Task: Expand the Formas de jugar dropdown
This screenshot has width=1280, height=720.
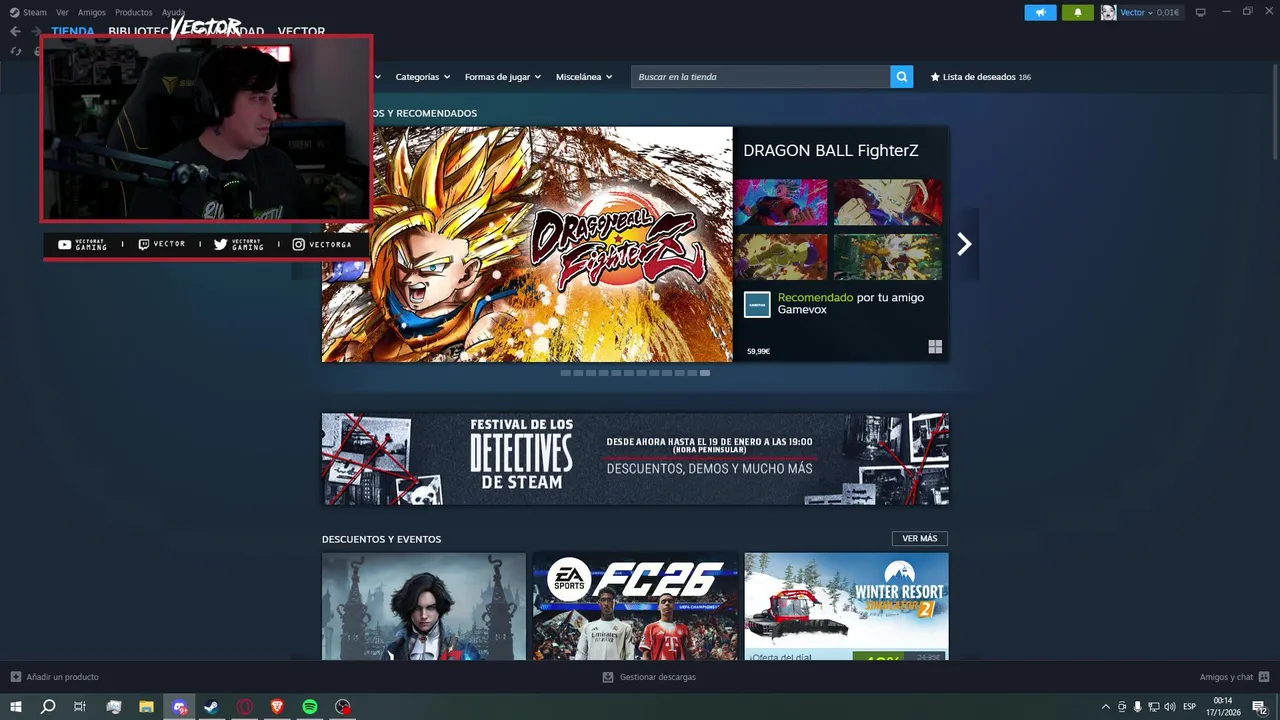Action: point(503,77)
